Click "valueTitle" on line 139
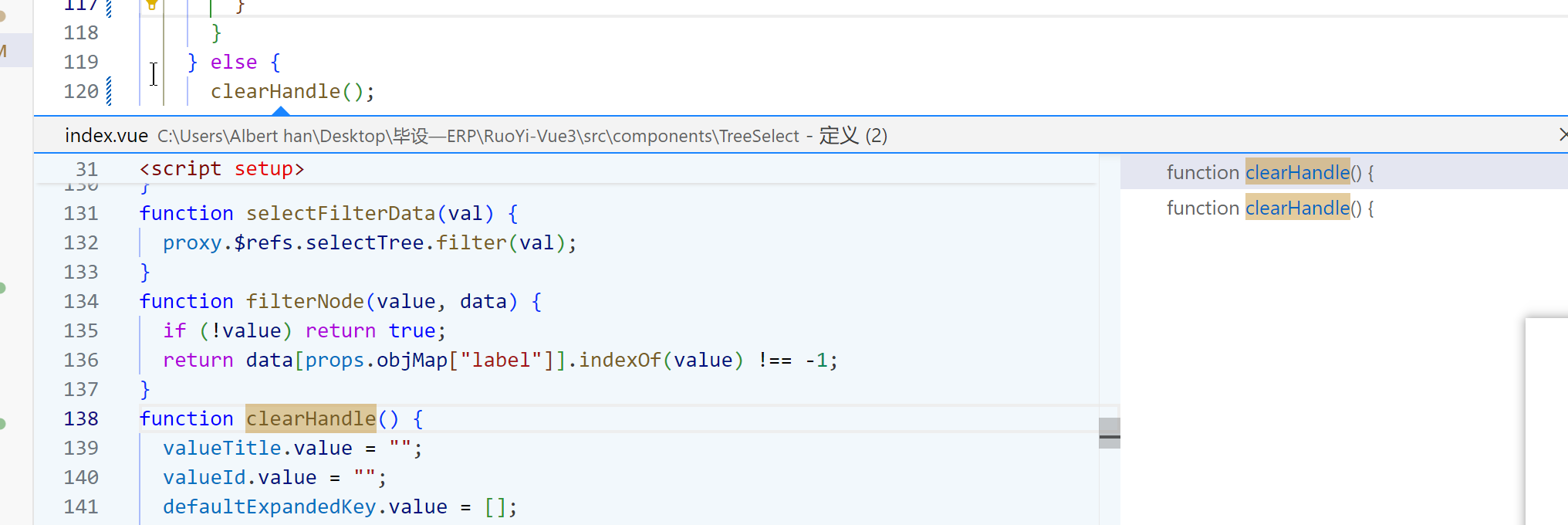This screenshot has height=525, width=1568. 222,448
